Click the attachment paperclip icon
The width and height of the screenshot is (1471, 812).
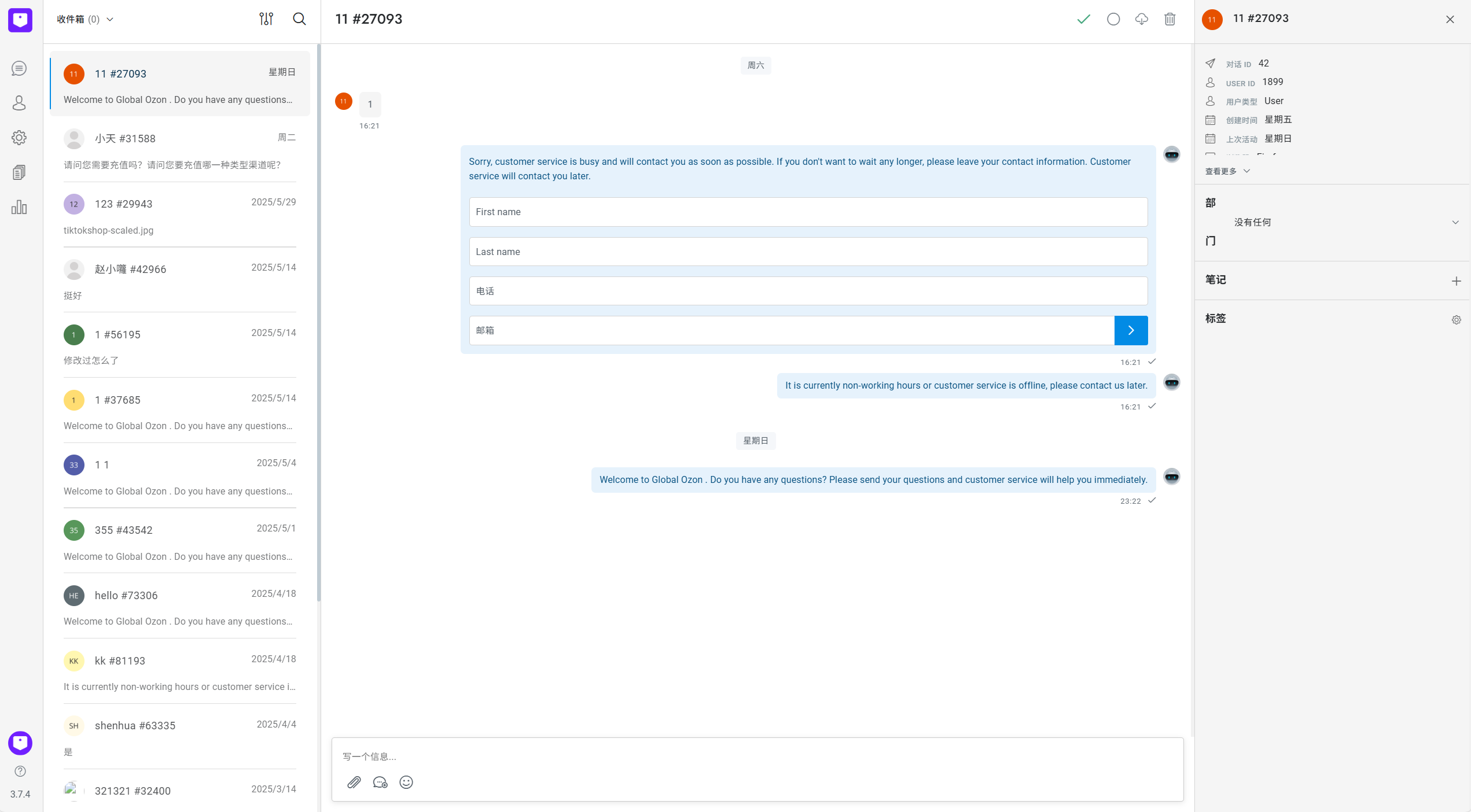(354, 783)
